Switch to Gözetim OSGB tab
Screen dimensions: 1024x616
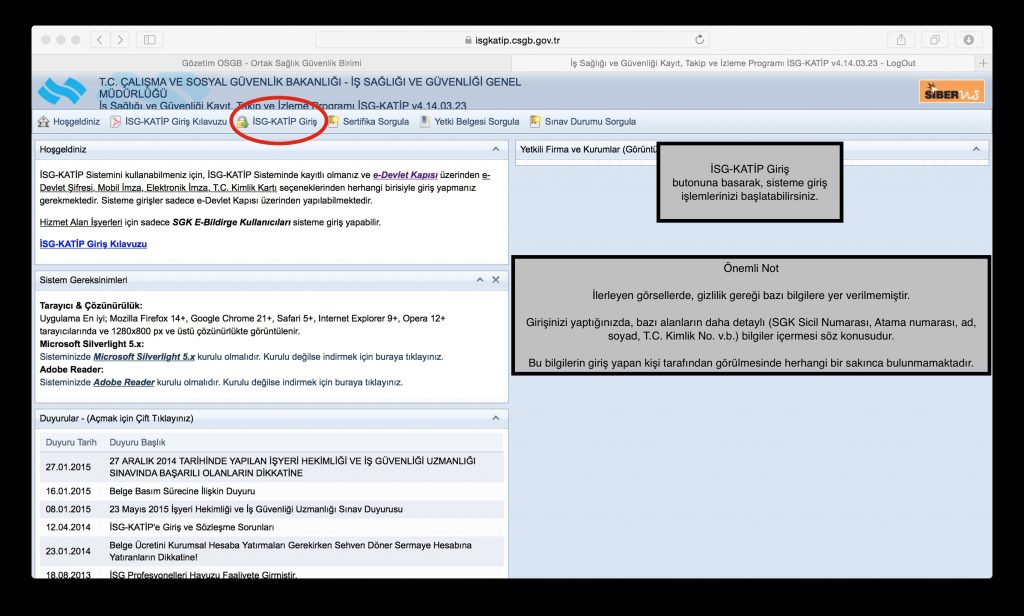pyautogui.click(x=272, y=63)
